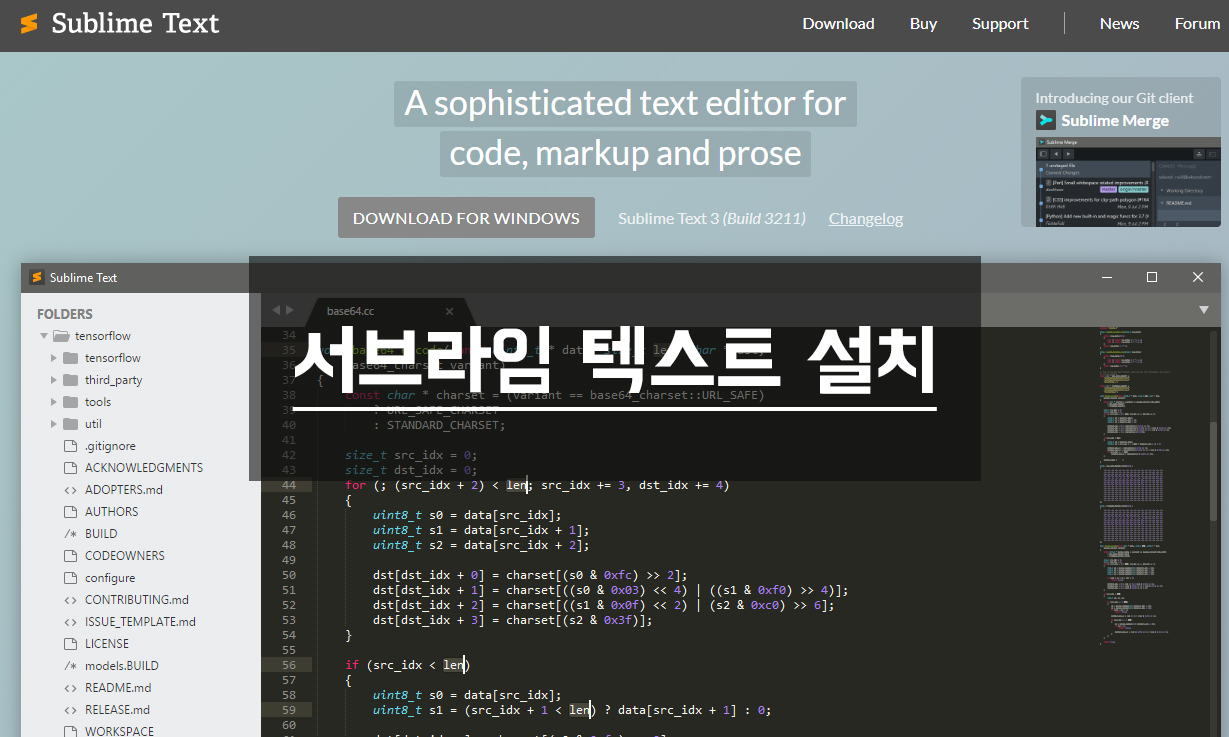Click the tensorflow root open-folder icon
Screen dimensions: 1229x737
point(61,336)
